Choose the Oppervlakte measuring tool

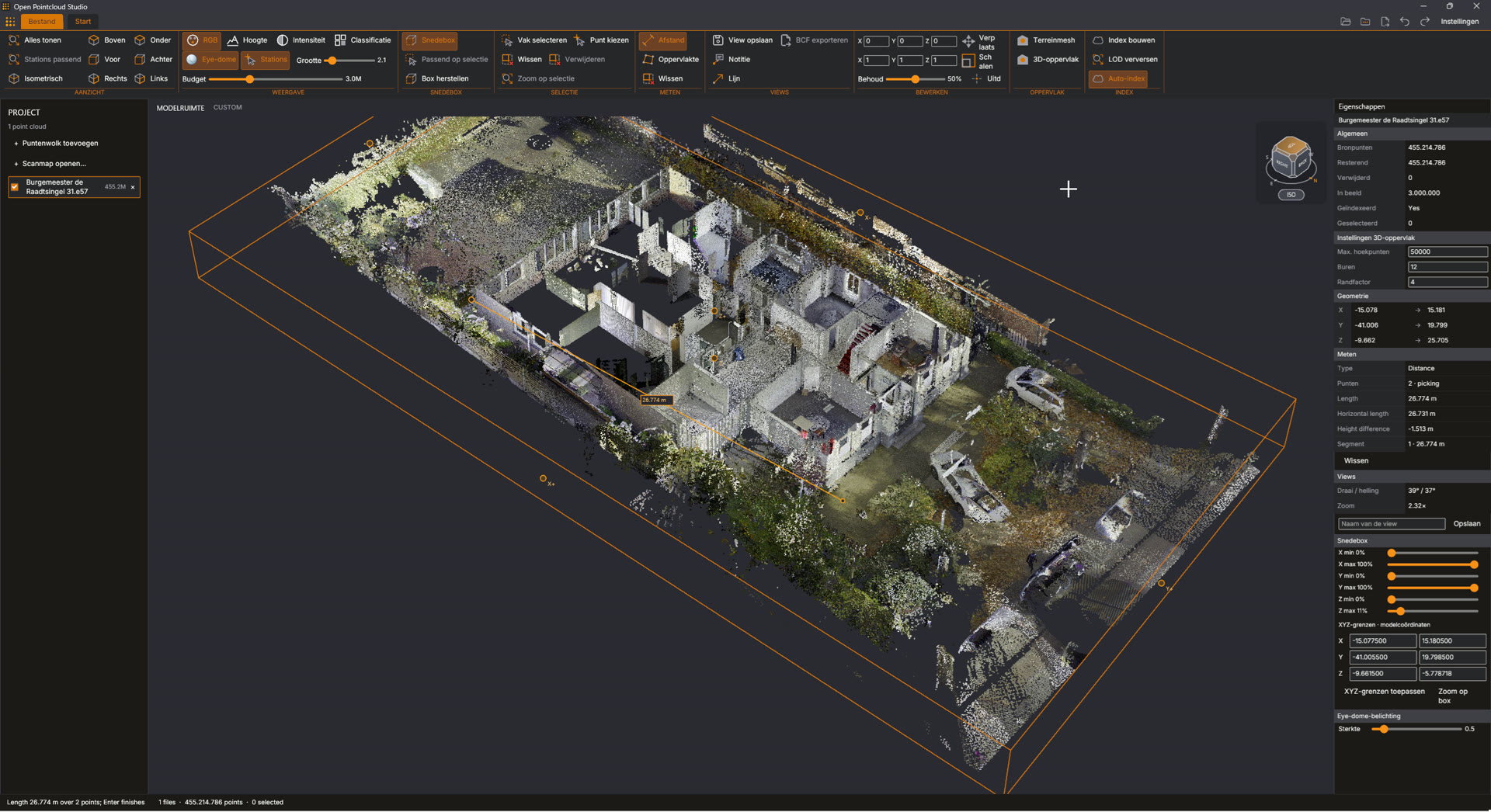[x=671, y=60]
